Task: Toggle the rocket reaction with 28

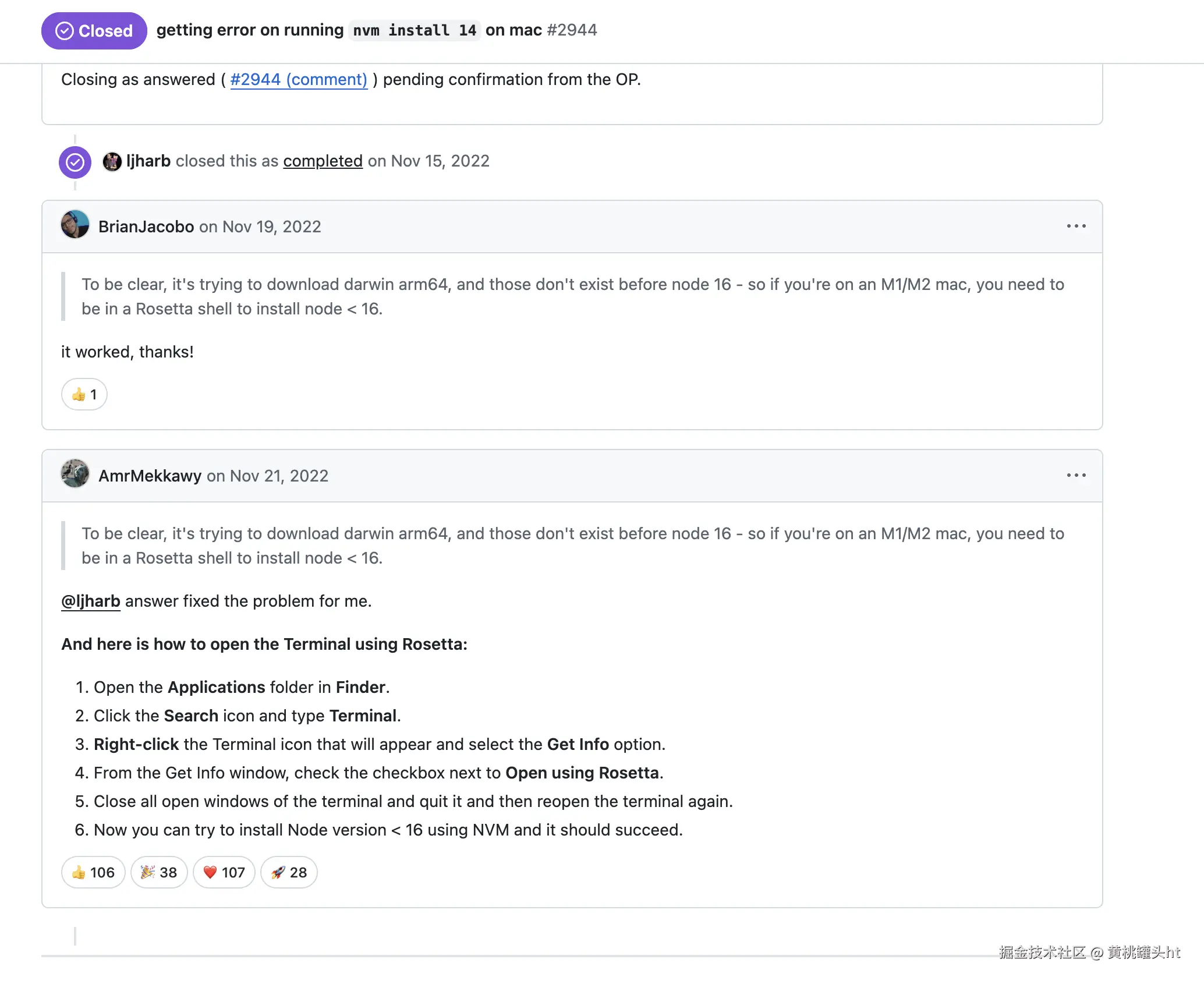Action: click(x=289, y=872)
